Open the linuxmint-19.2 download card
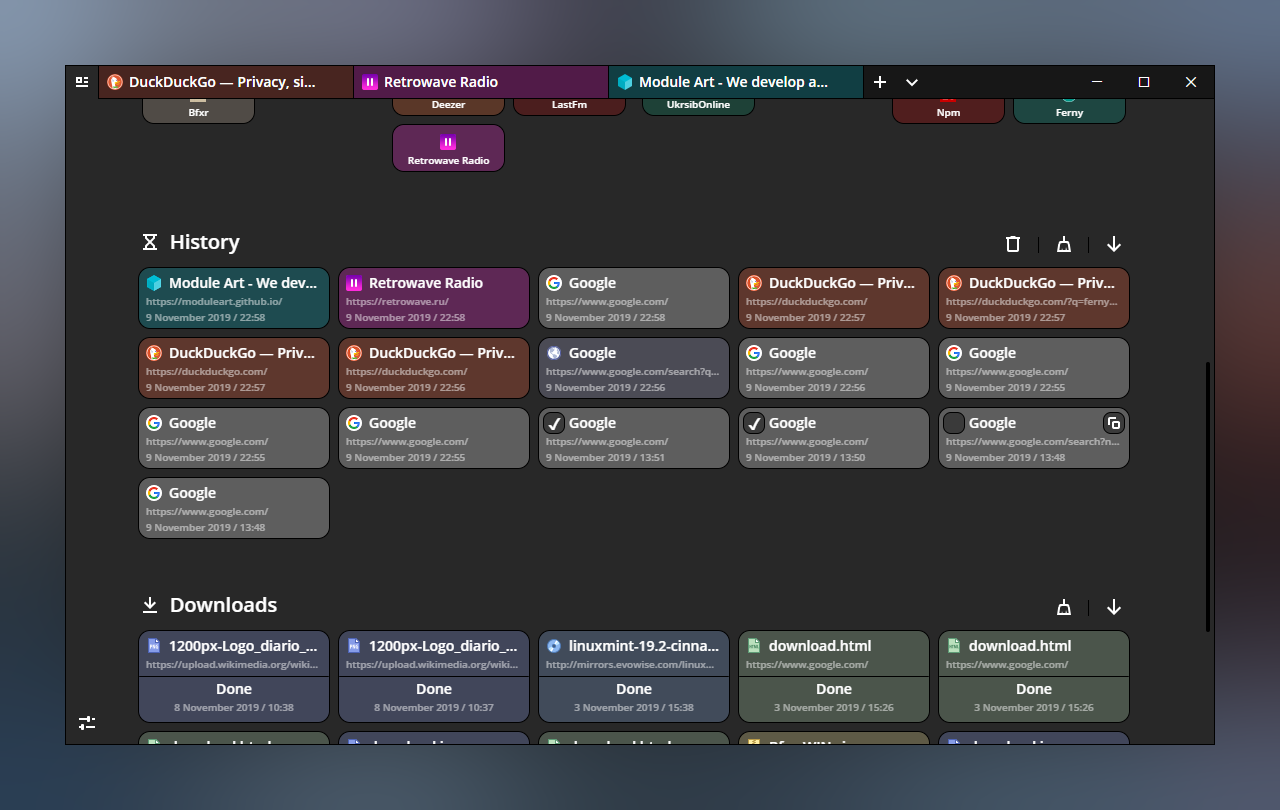Viewport: 1280px width, 810px height. click(634, 676)
